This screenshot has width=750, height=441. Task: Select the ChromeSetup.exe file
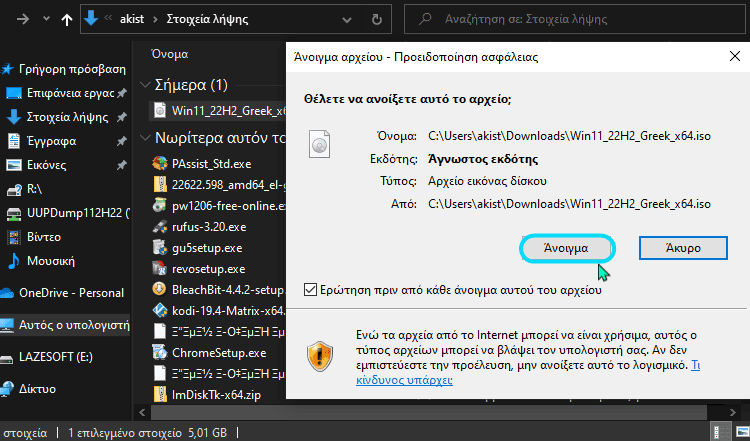click(219, 353)
